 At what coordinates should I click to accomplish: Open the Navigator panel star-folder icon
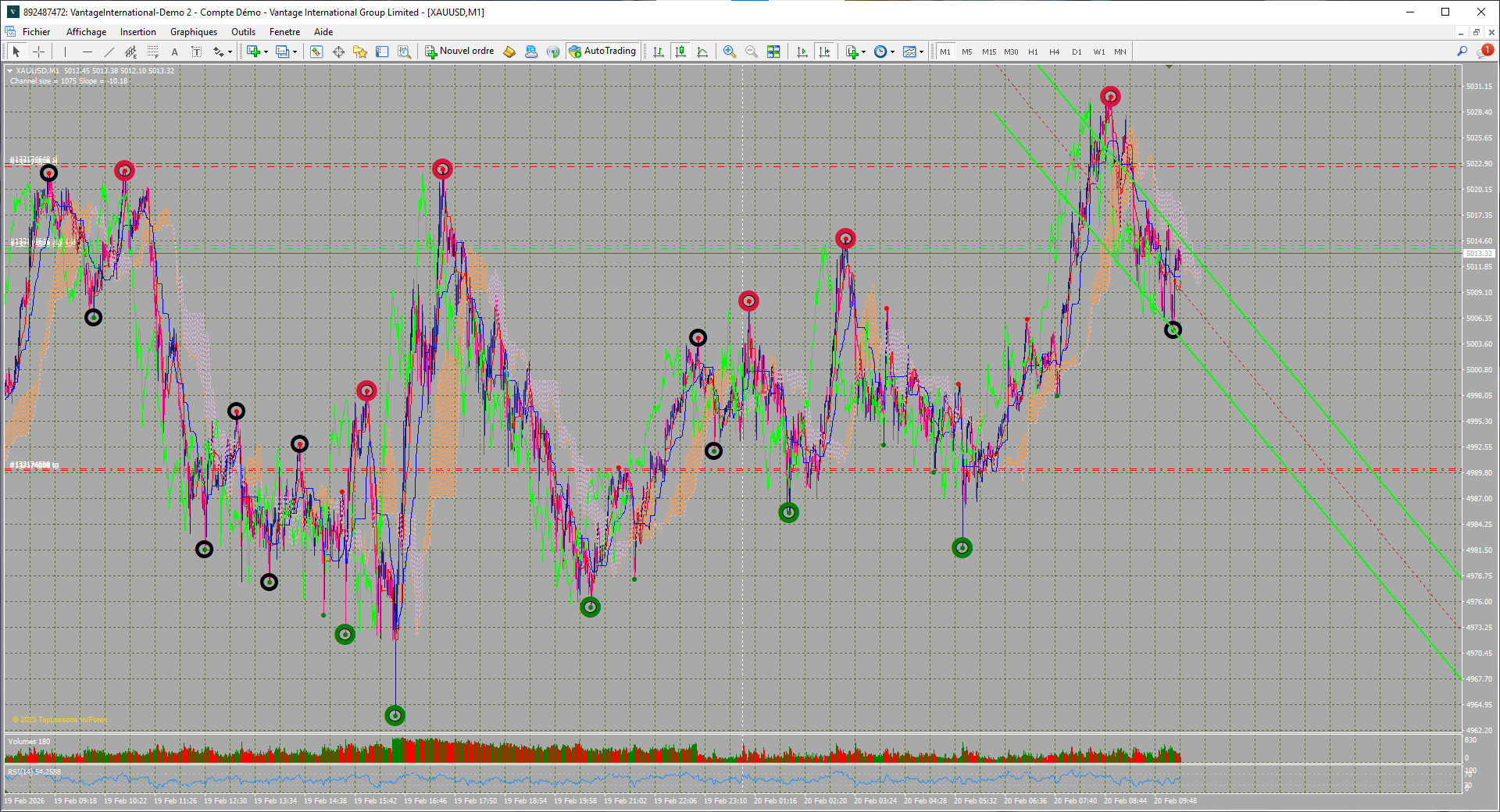[x=360, y=52]
